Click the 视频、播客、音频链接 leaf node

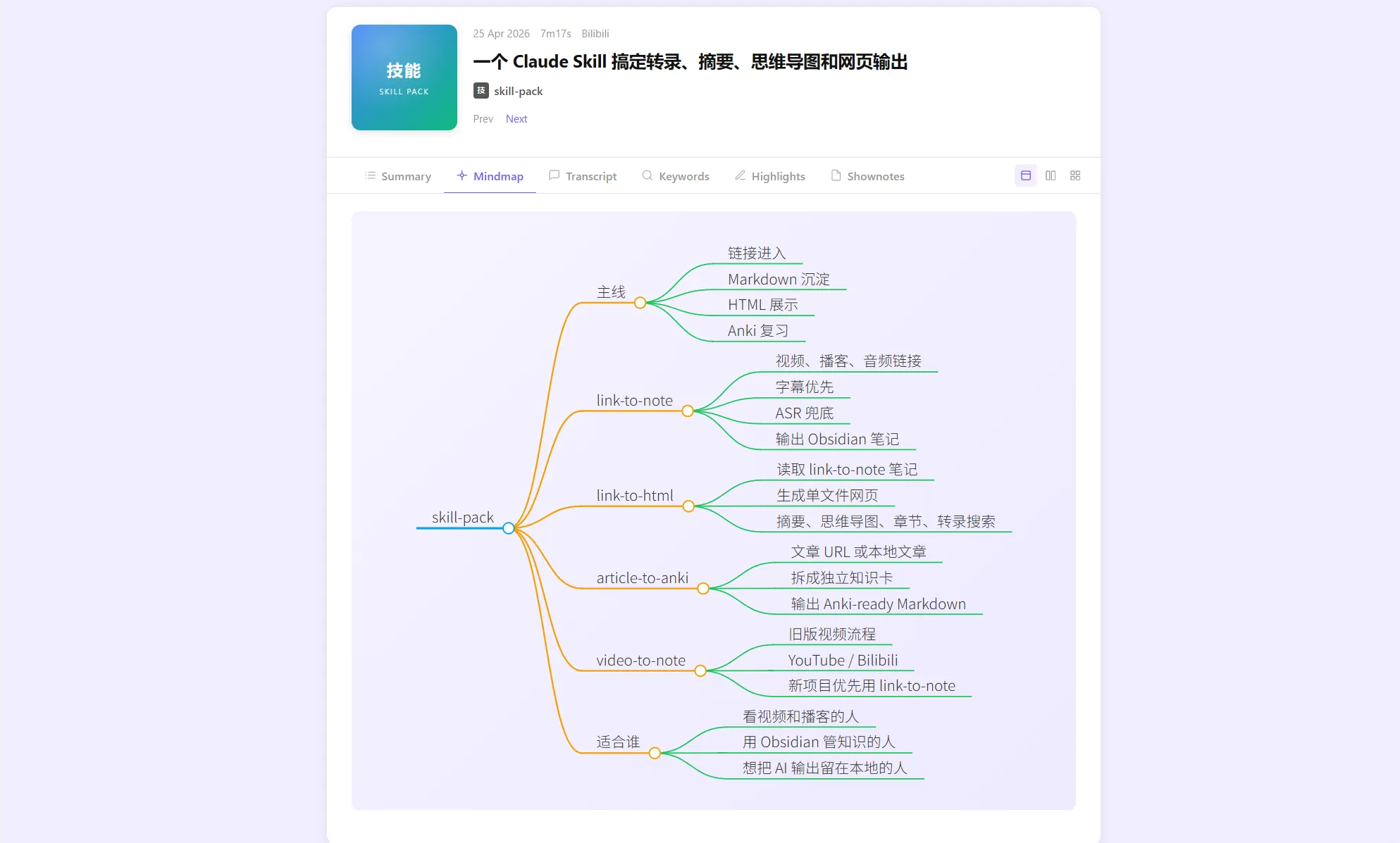click(x=849, y=361)
